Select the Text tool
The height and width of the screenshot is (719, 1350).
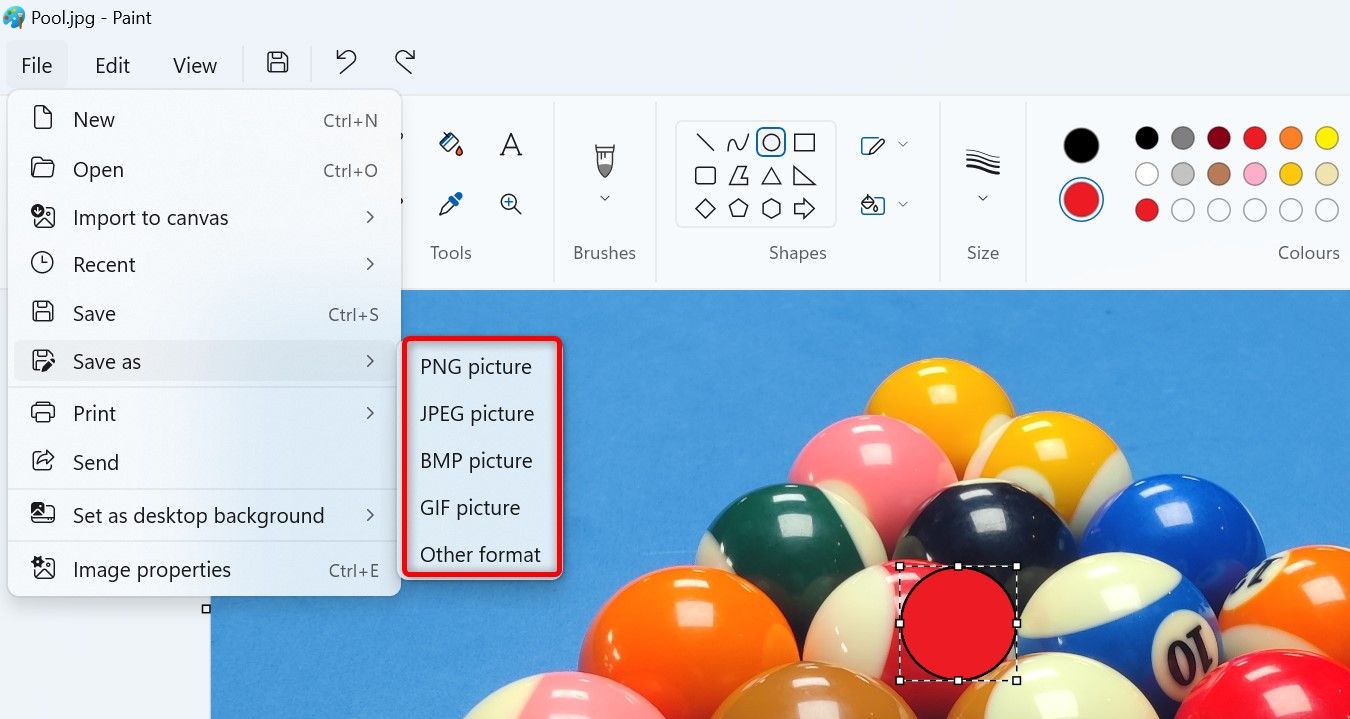point(511,144)
